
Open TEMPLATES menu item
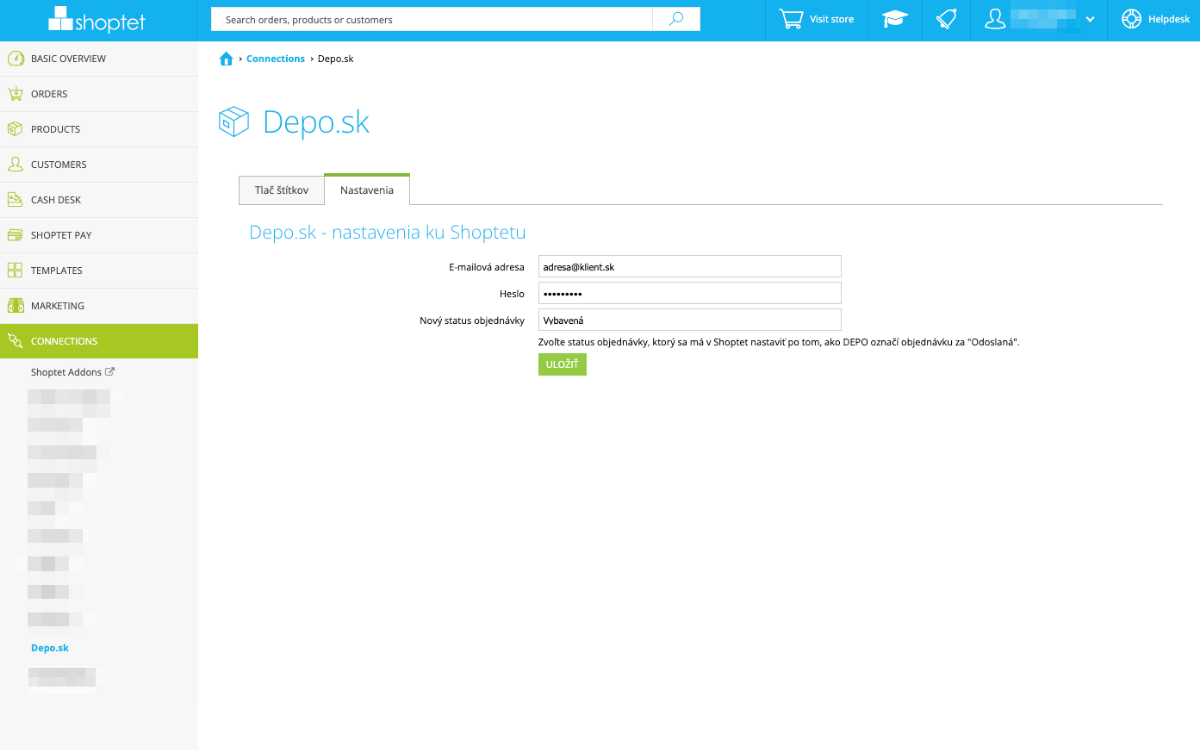point(99,270)
